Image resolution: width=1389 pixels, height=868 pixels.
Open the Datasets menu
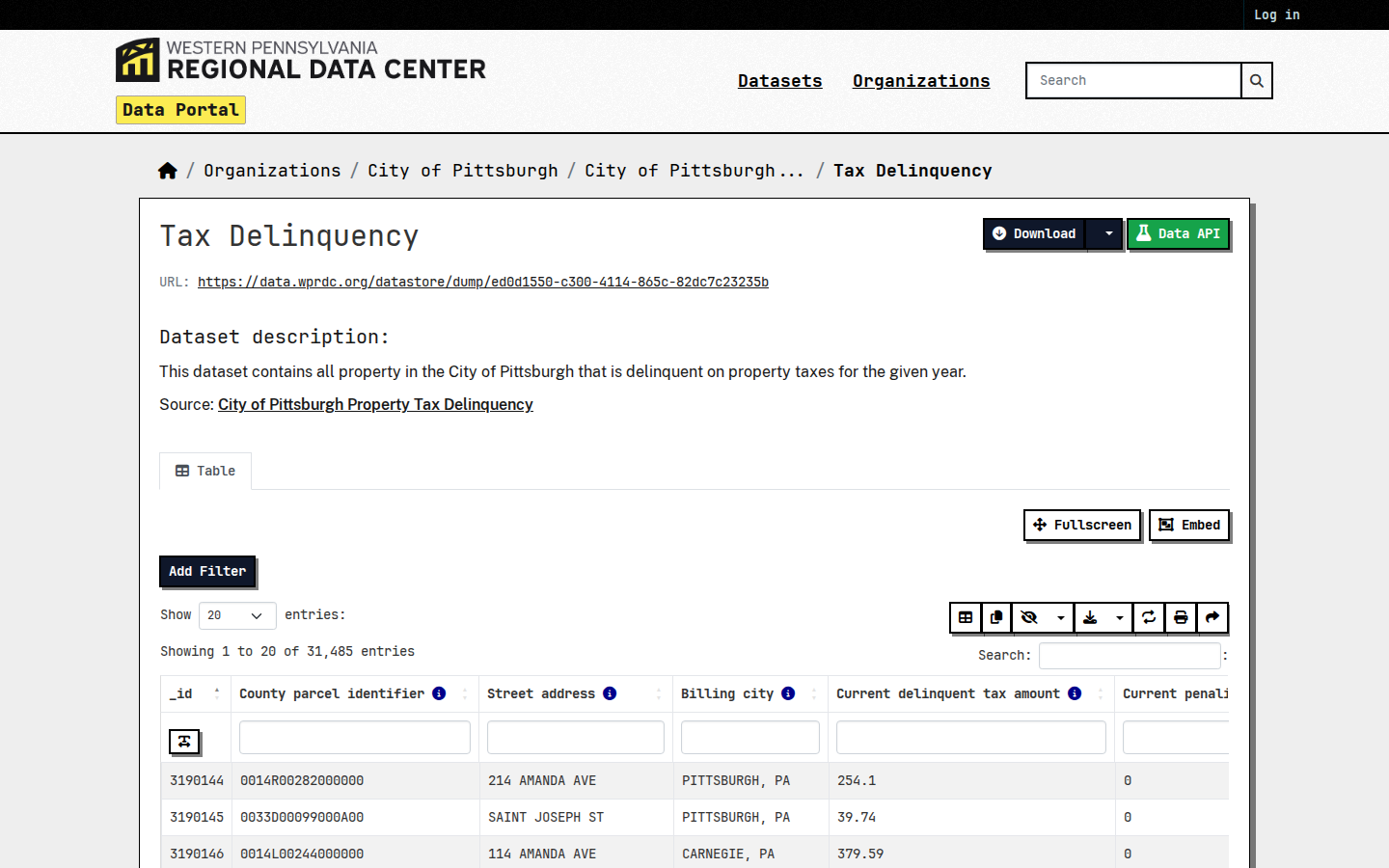coord(780,81)
